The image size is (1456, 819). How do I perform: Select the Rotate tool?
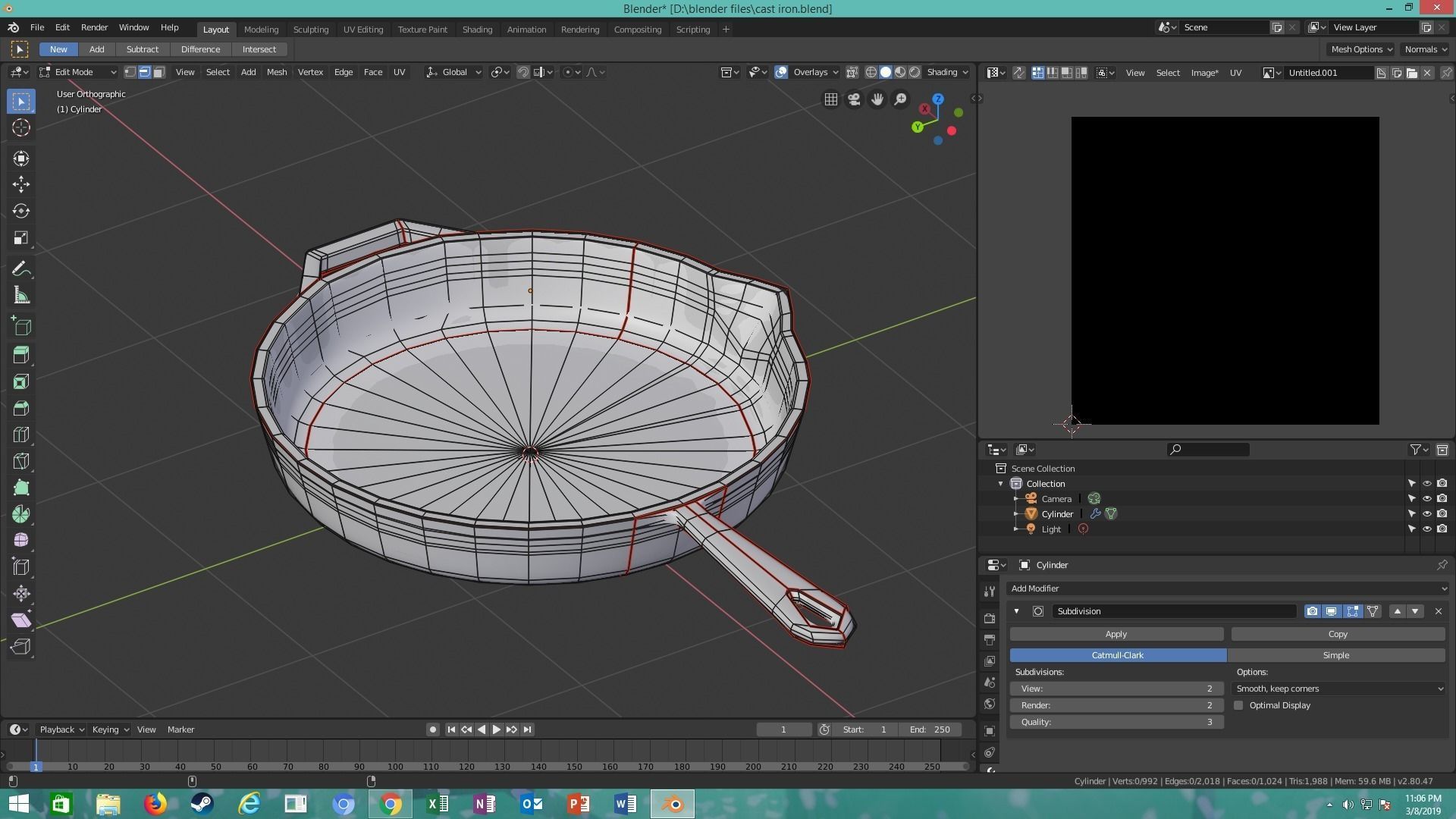click(x=21, y=211)
